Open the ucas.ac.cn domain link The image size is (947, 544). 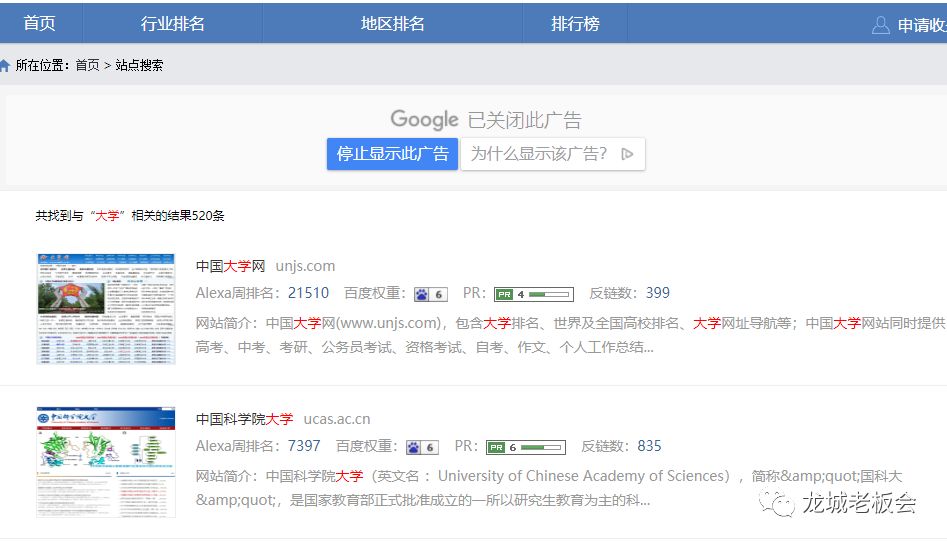click(x=337, y=419)
